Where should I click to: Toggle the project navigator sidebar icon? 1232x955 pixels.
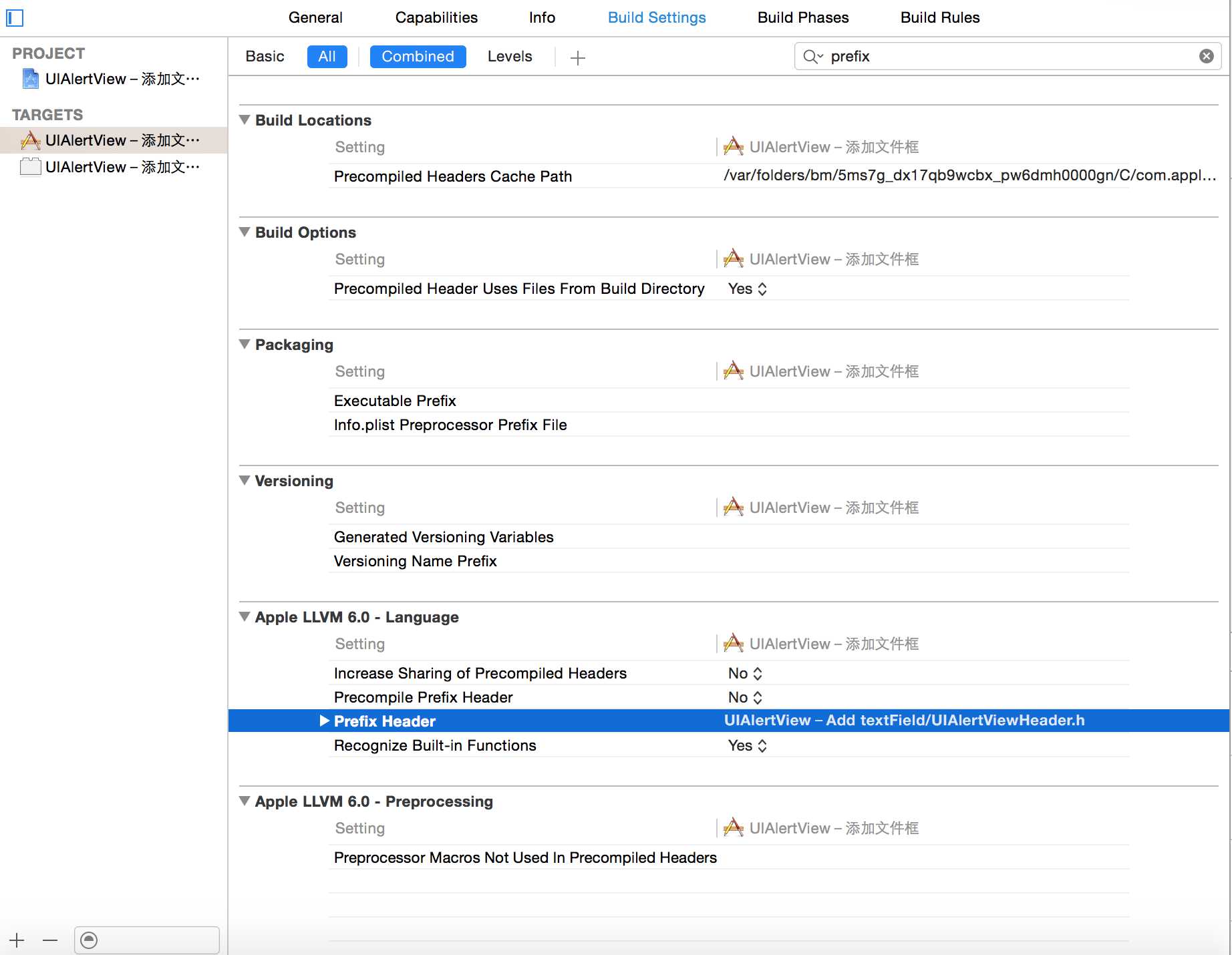coord(15,18)
